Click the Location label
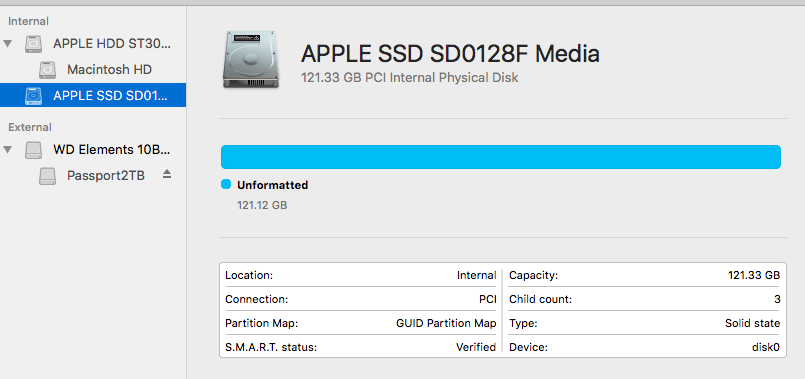Viewport: 805px width, 379px height. click(249, 275)
